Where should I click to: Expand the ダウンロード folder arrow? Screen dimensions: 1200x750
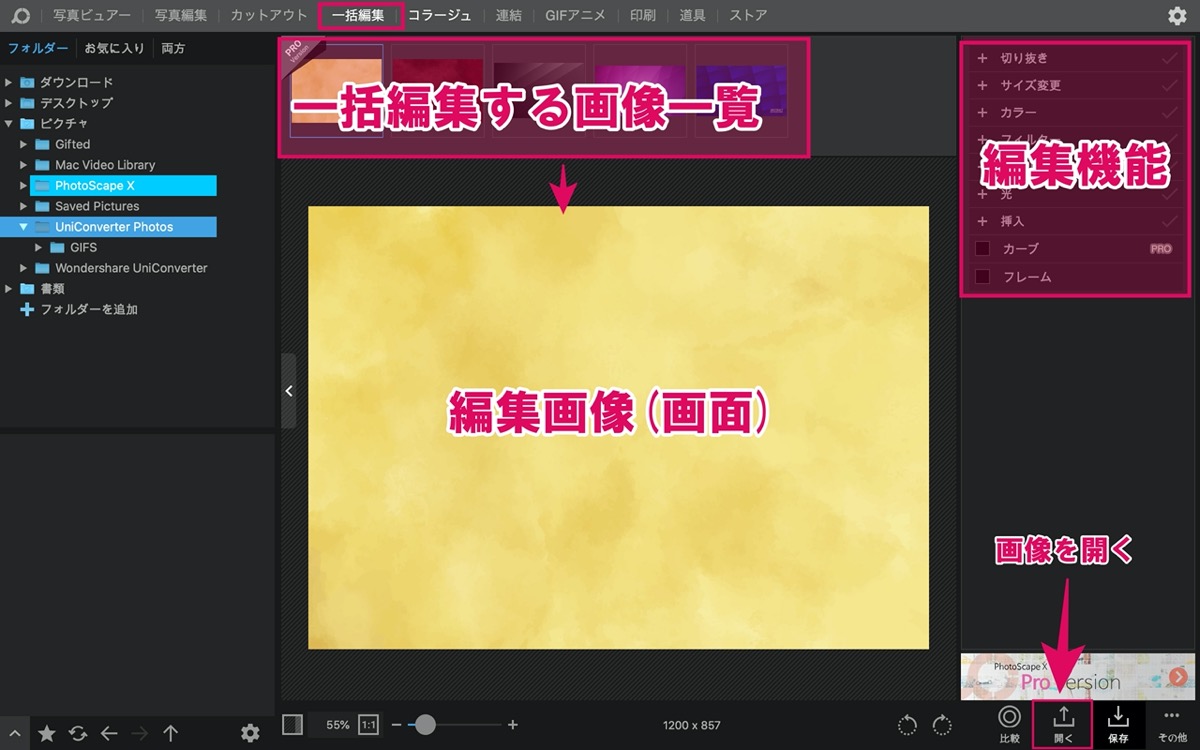pos(8,82)
